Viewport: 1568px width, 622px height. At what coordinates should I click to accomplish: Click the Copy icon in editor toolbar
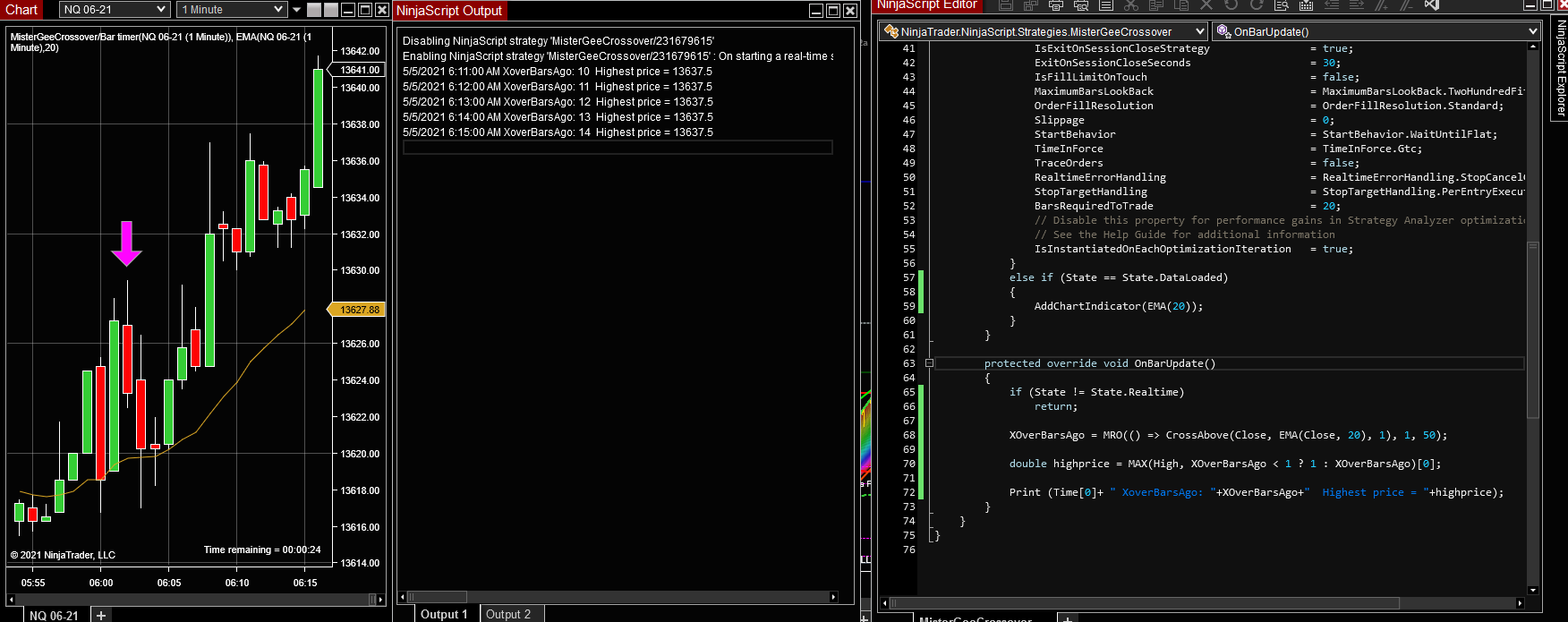pos(1156,4)
